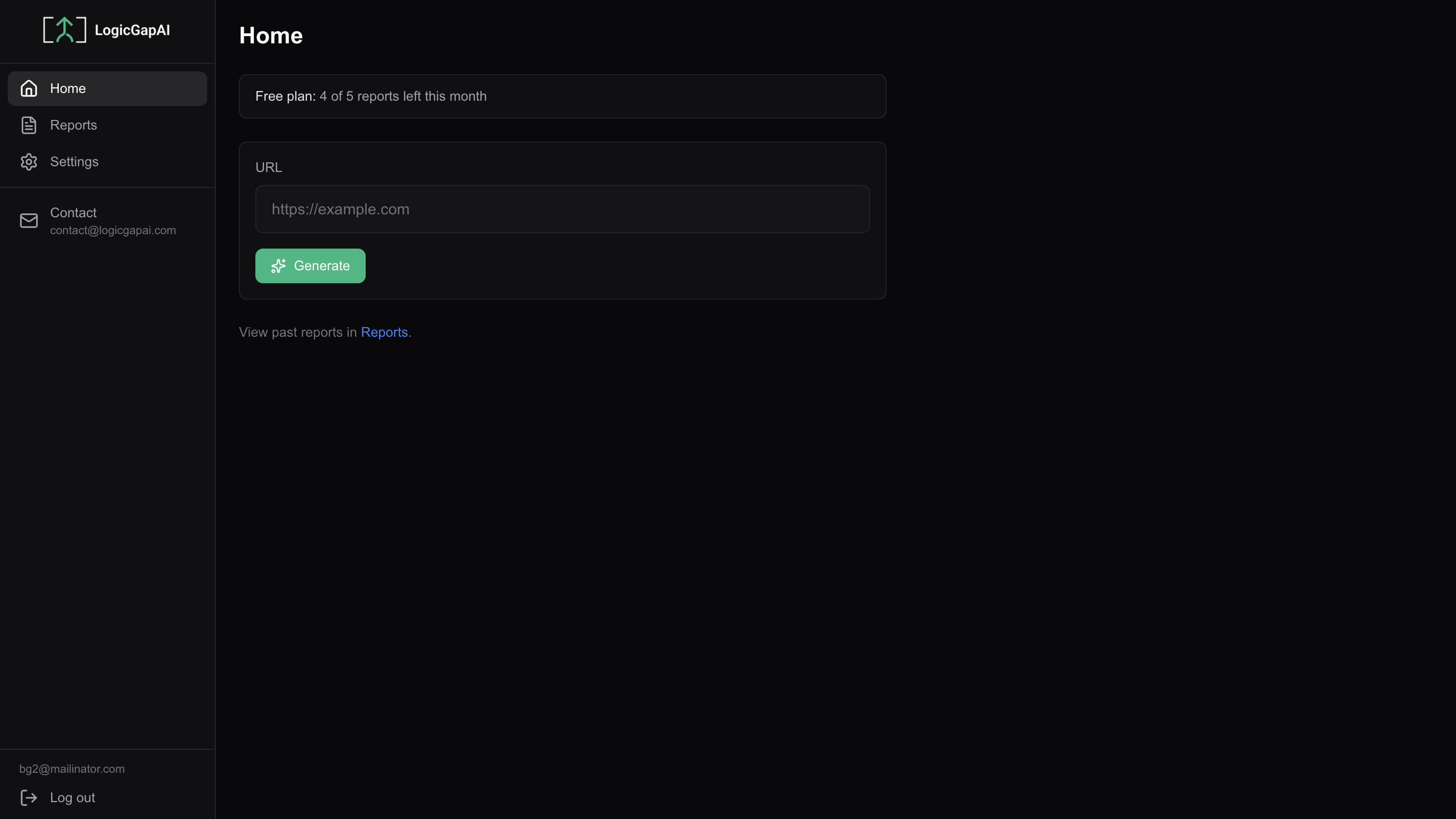Image resolution: width=1456 pixels, height=819 pixels.
Task: Click the Home page heading
Action: (271, 36)
